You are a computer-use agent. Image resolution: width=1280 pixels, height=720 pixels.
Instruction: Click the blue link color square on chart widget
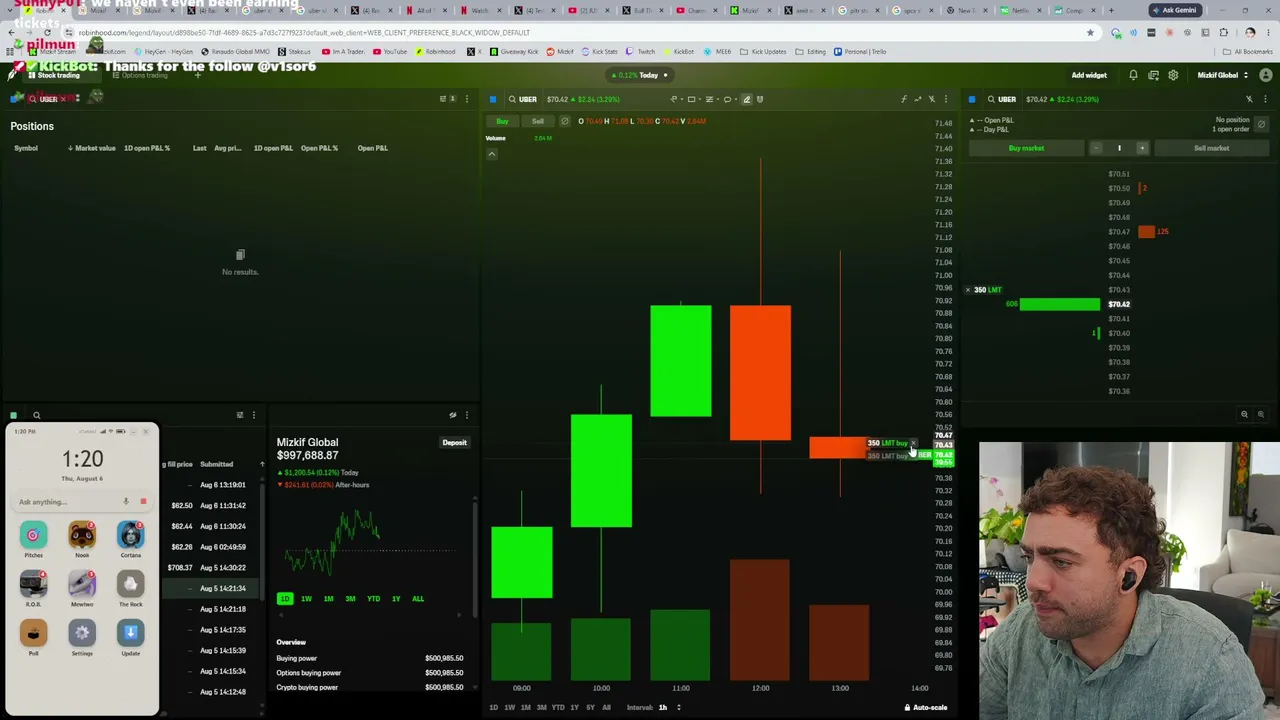(x=493, y=99)
